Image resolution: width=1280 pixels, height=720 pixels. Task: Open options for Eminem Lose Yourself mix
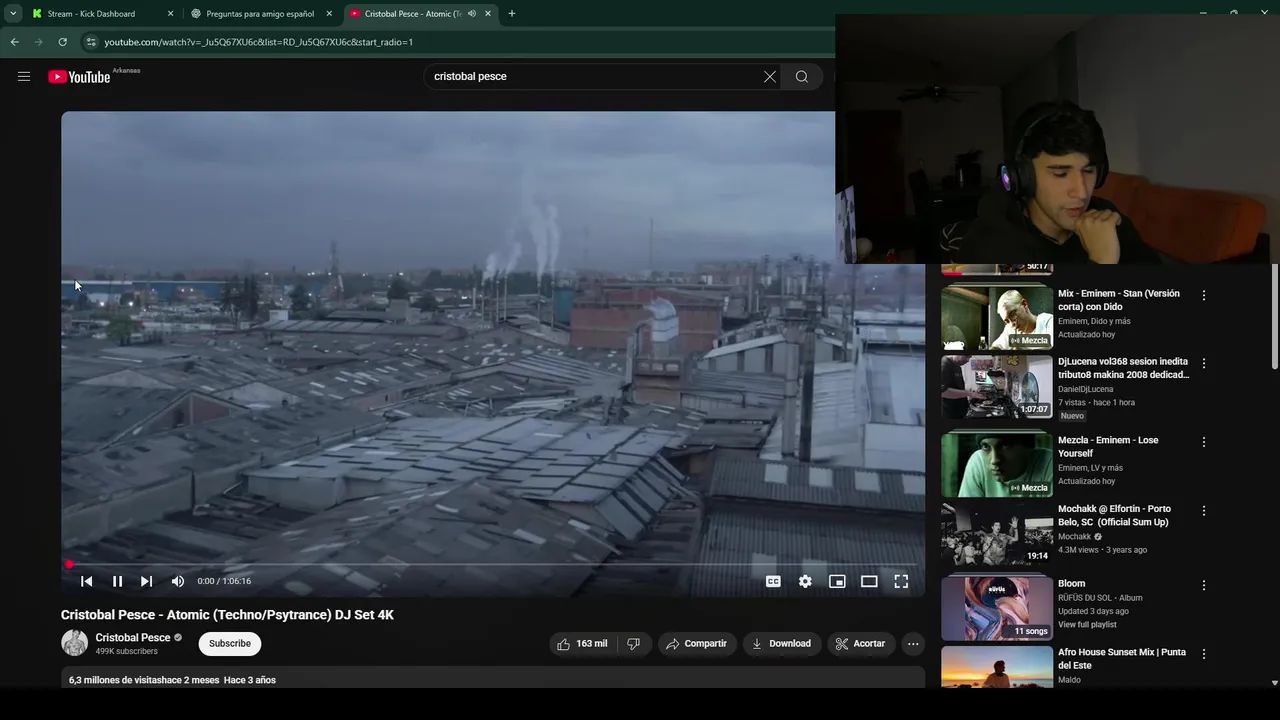point(1204,442)
